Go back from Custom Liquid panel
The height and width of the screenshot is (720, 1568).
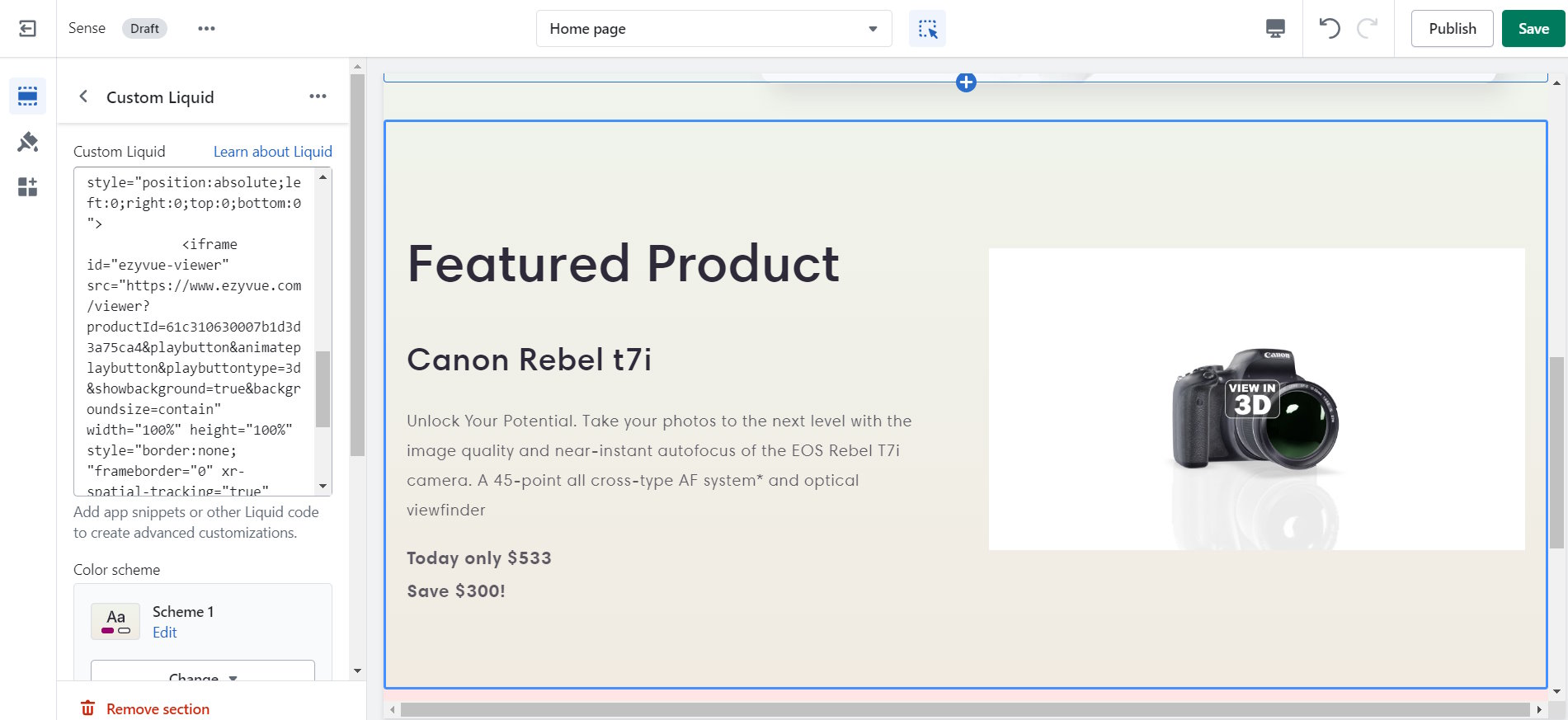[x=83, y=96]
